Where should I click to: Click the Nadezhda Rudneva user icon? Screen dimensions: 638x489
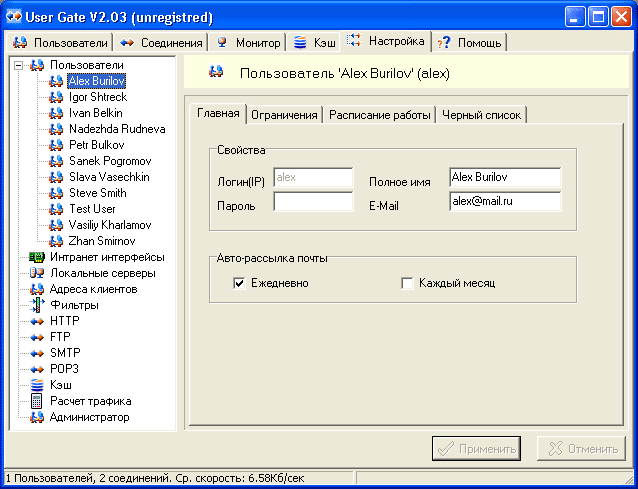[x=56, y=129]
